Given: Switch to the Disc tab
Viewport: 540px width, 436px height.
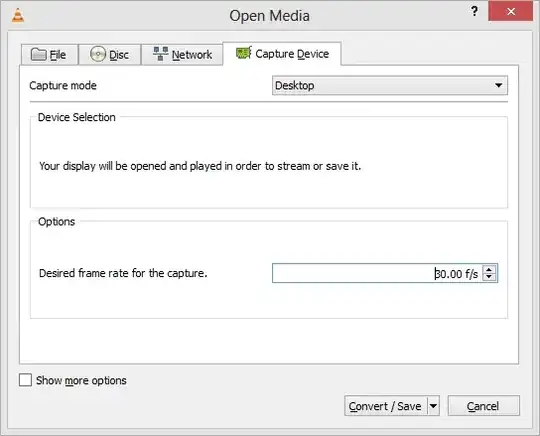Looking at the screenshot, I should coord(110,54).
